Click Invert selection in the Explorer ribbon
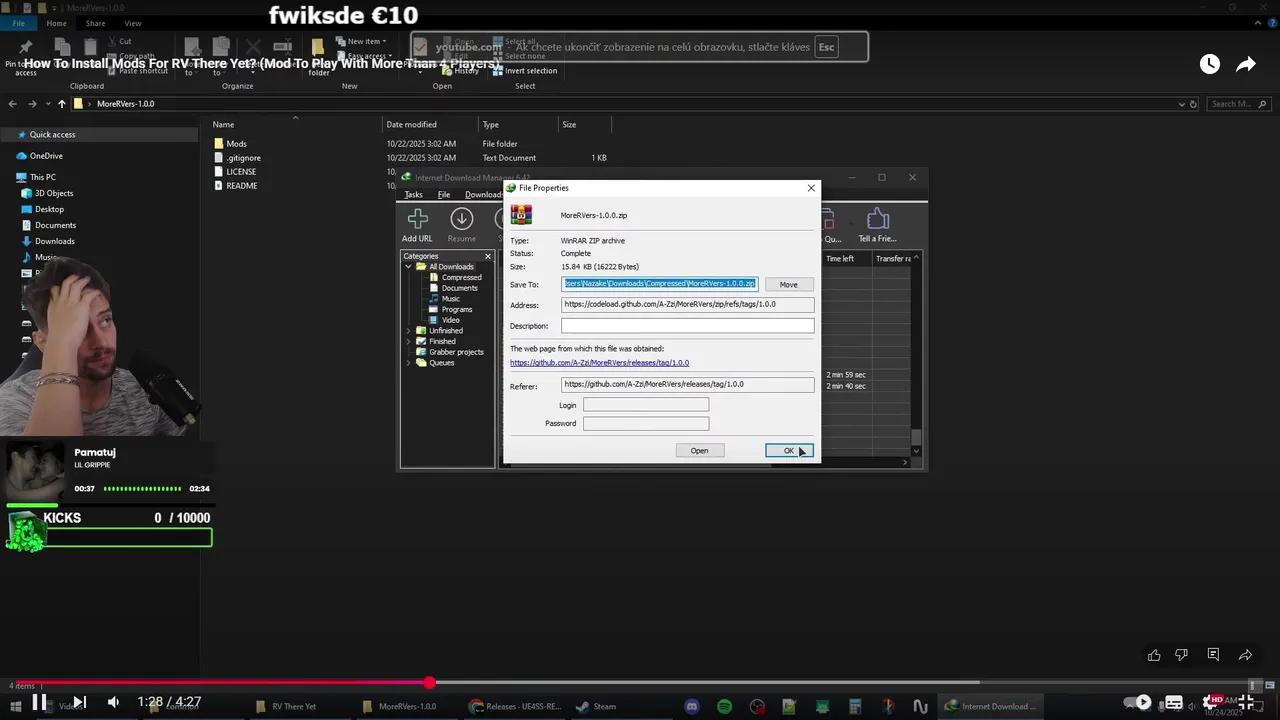Viewport: 1280px width, 720px height. click(524, 71)
